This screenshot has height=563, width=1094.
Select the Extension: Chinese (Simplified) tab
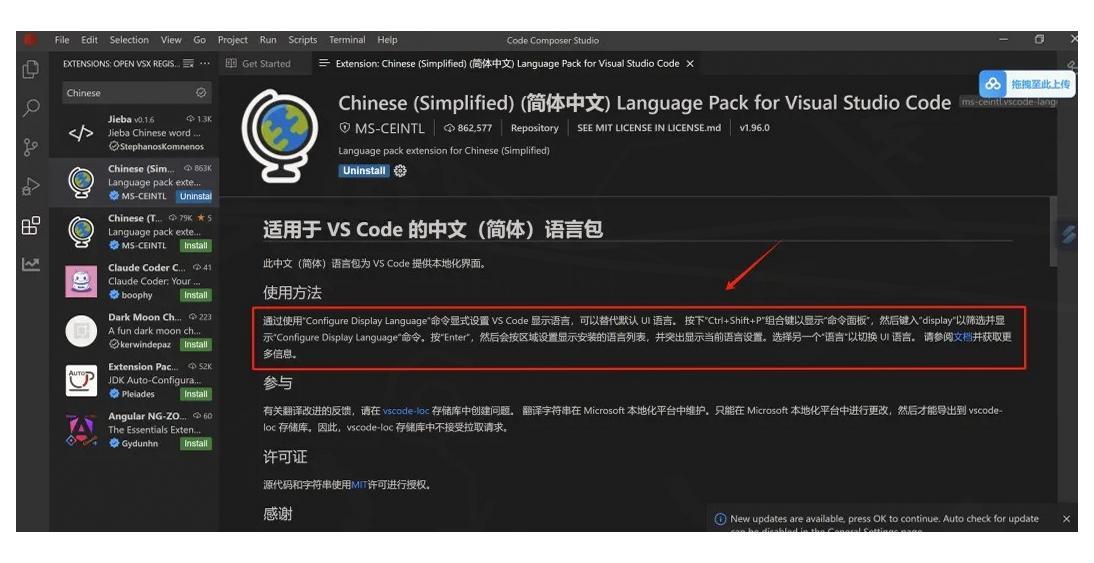[x=507, y=63]
